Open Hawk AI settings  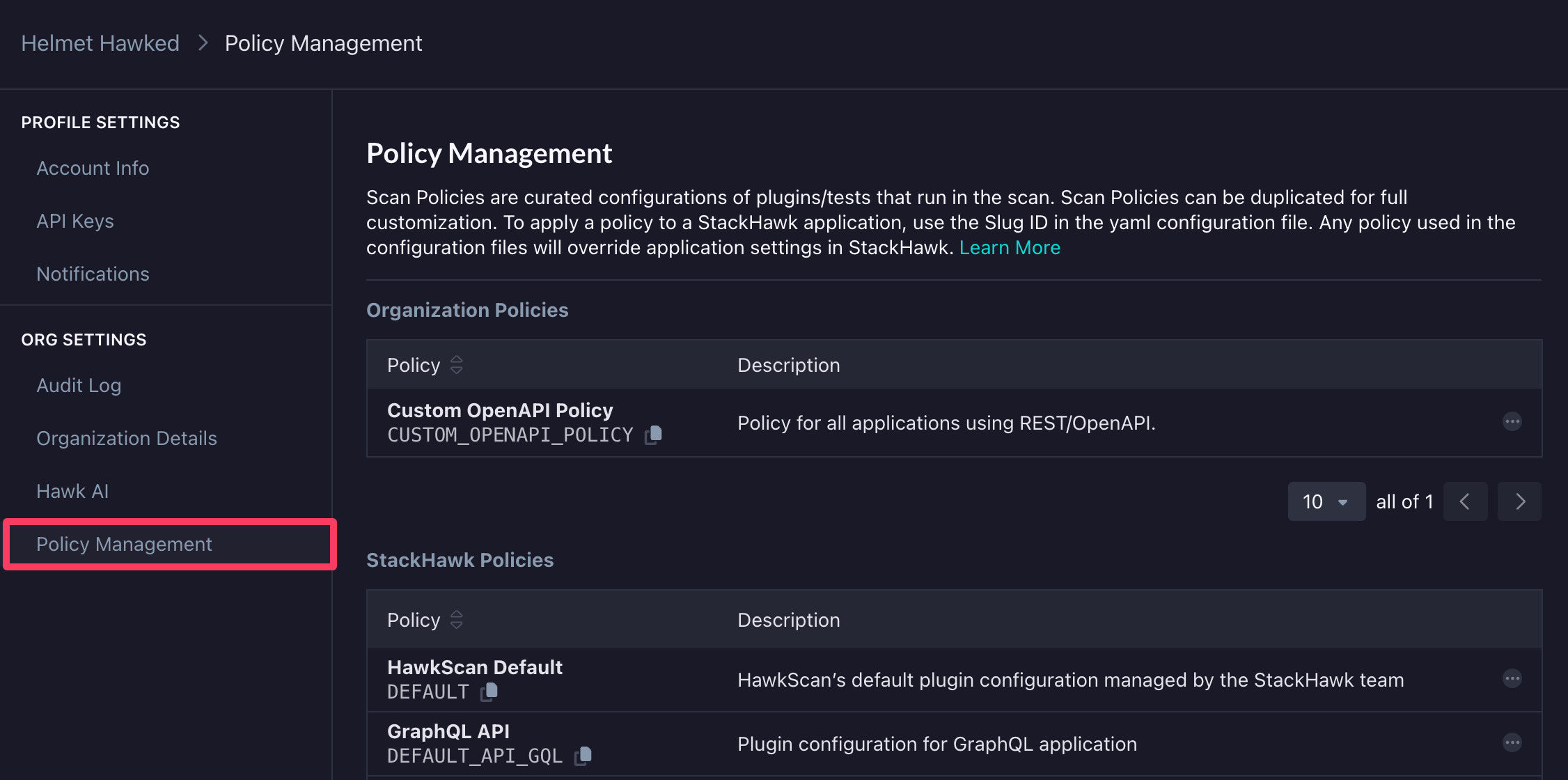click(x=72, y=491)
